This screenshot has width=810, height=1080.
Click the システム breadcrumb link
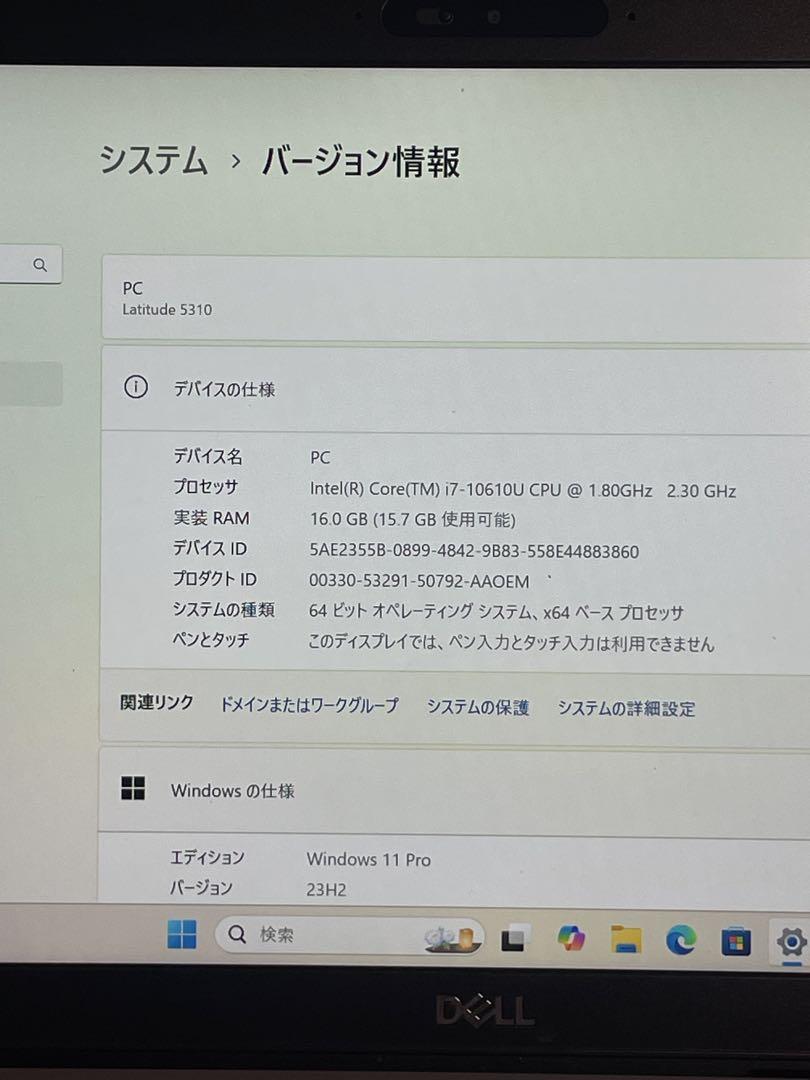[x=153, y=160]
